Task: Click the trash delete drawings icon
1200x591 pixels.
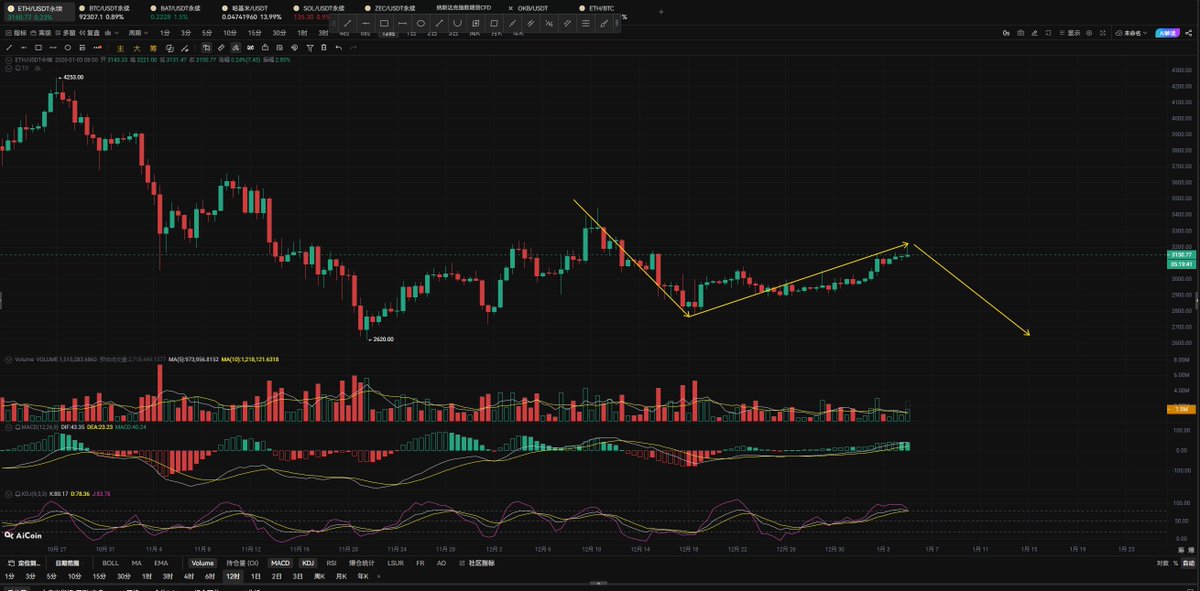Action: 324,48
